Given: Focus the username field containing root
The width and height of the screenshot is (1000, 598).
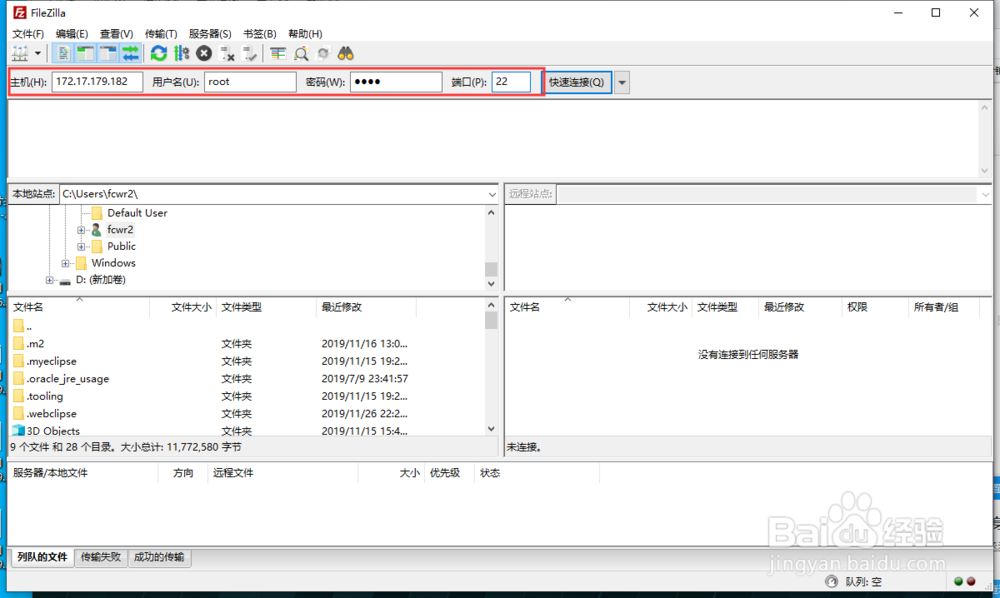Looking at the screenshot, I should pyautogui.click(x=250, y=82).
